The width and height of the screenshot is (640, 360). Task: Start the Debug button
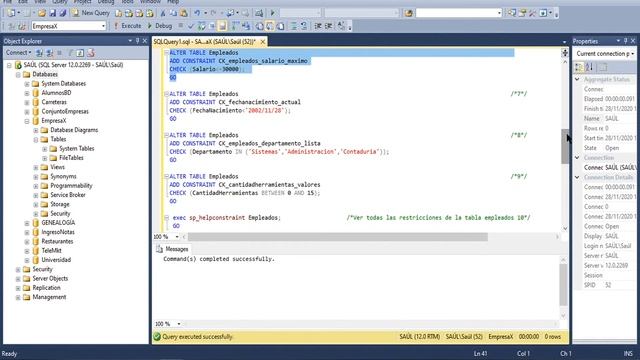[160, 26]
